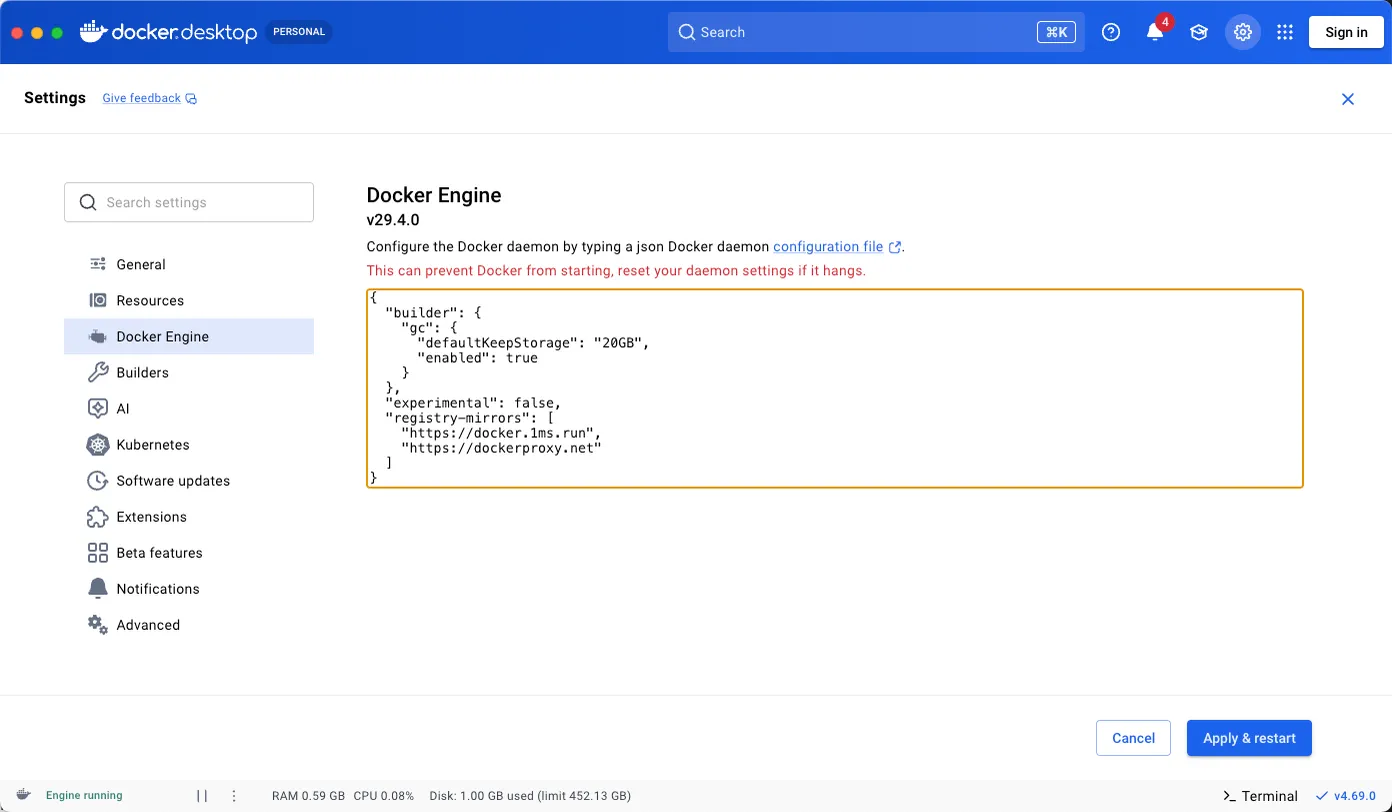
Task: Click the PERSONAL plan badge
Action: pyautogui.click(x=299, y=32)
